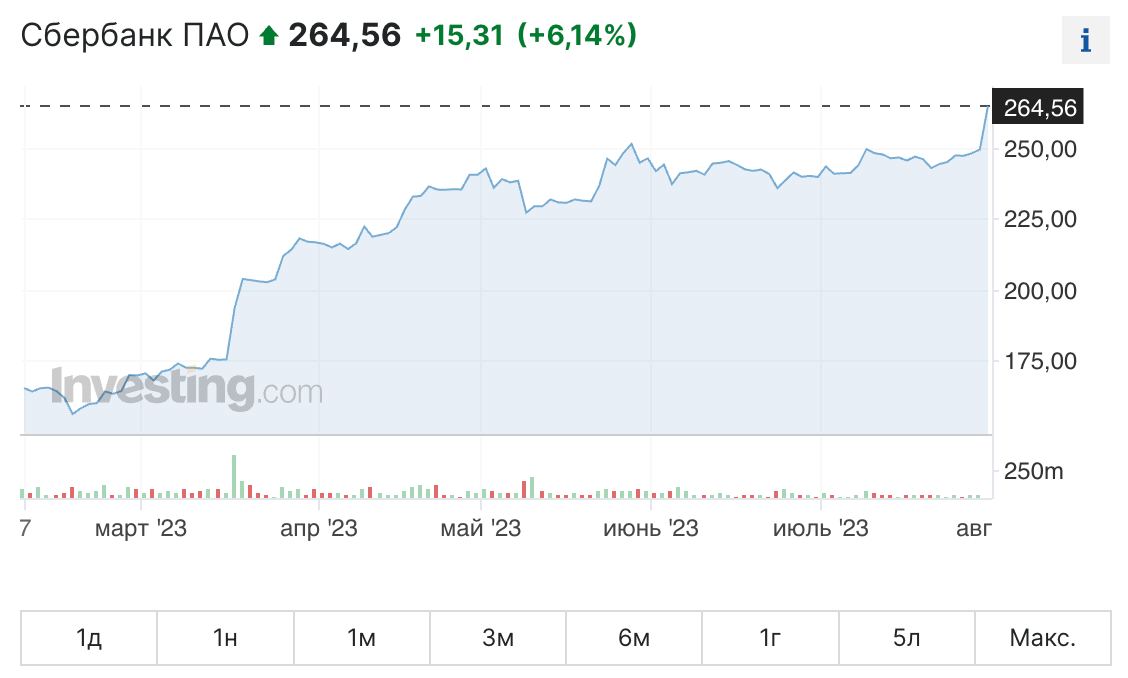Click the 264,56 current price label
Image resolution: width=1128 pixels, height=678 pixels.
[1040, 107]
